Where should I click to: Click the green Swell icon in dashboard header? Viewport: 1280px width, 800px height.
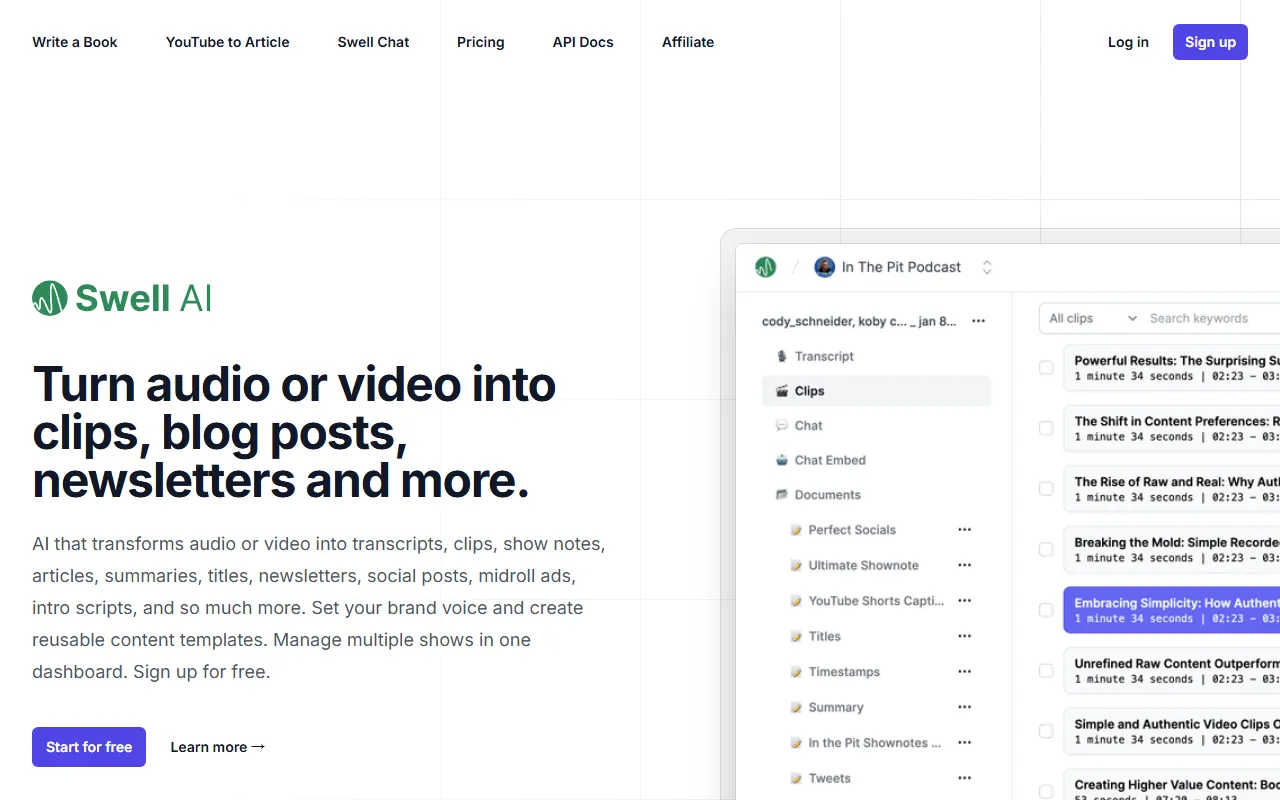(x=765, y=267)
